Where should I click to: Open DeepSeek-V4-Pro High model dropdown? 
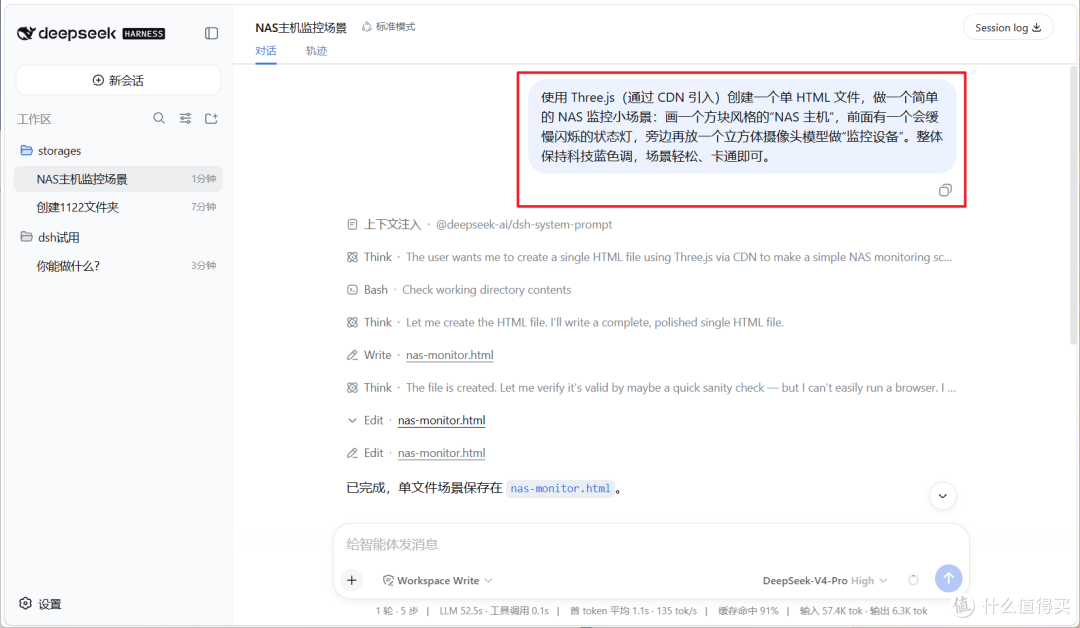click(825, 580)
